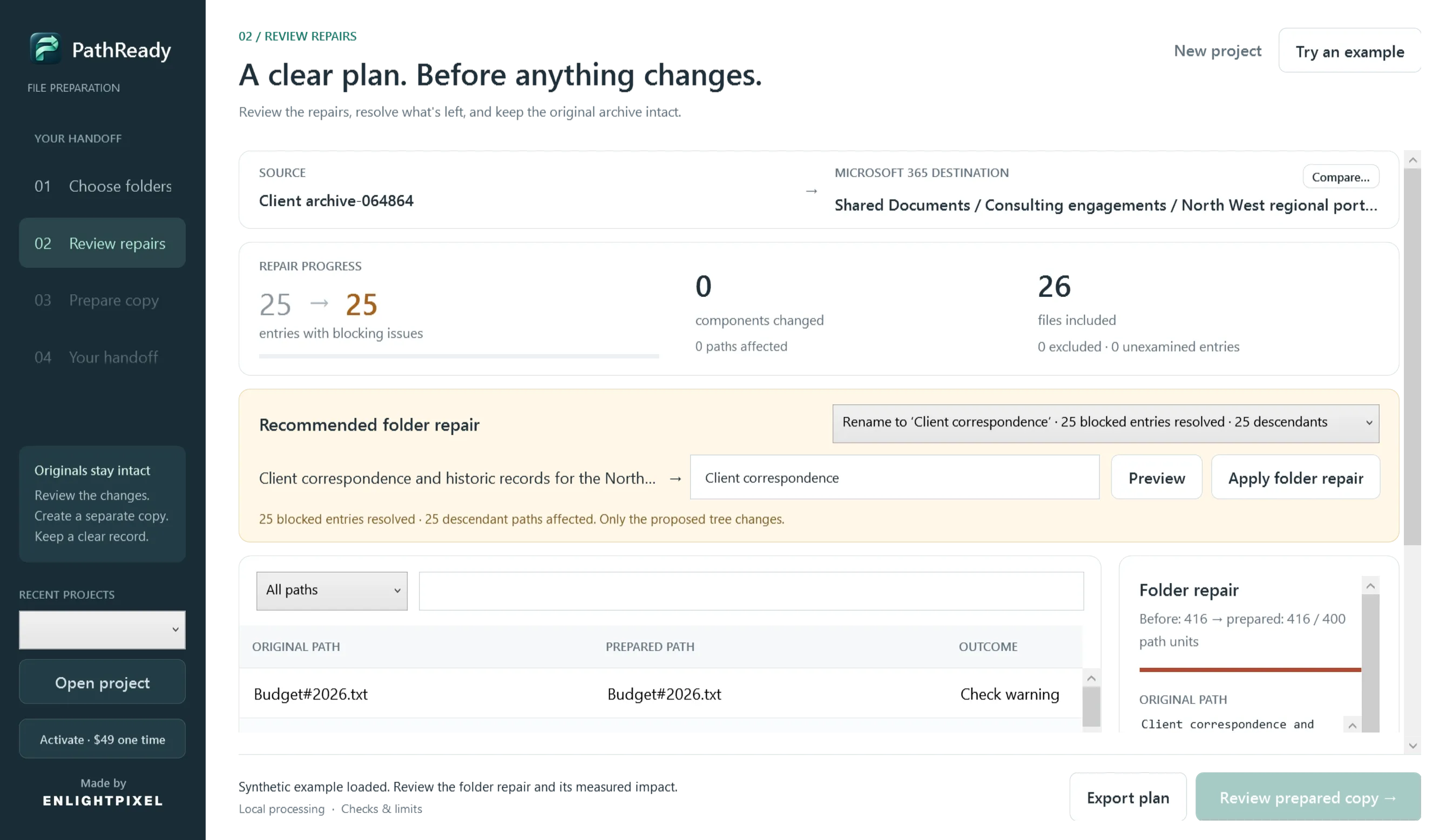Click the paths table vertical scrollbar thumb
This screenshot has height=840, width=1453.
pos(1091,706)
